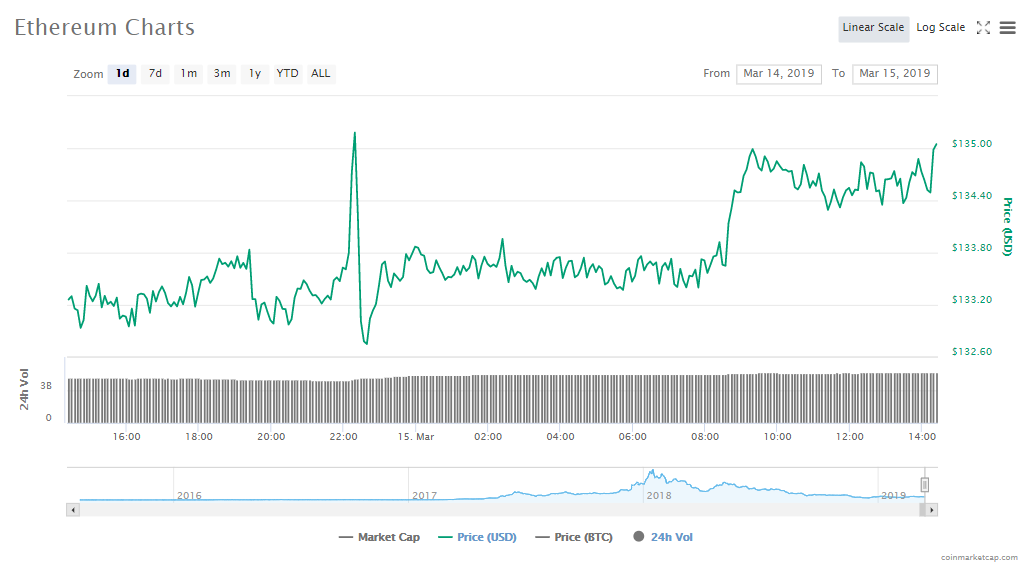1031x573 pixels.
Task: Choose the 1m zoom option
Action: pos(188,73)
